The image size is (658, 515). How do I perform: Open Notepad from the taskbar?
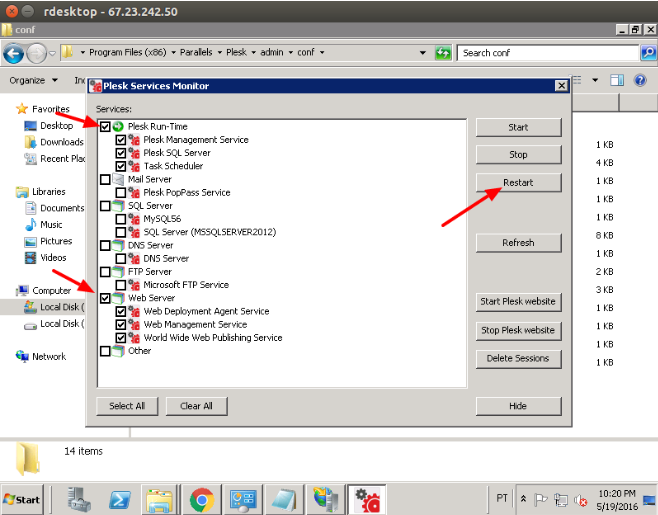(285, 499)
